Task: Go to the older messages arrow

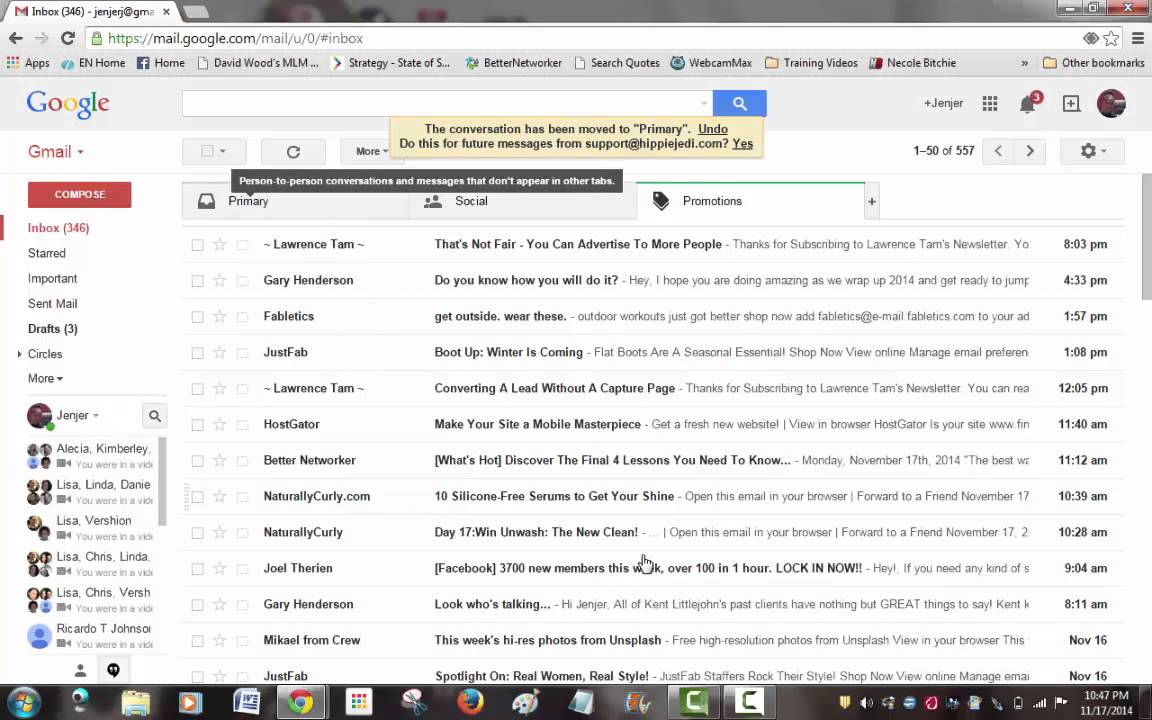Action: pyautogui.click(x=1029, y=151)
